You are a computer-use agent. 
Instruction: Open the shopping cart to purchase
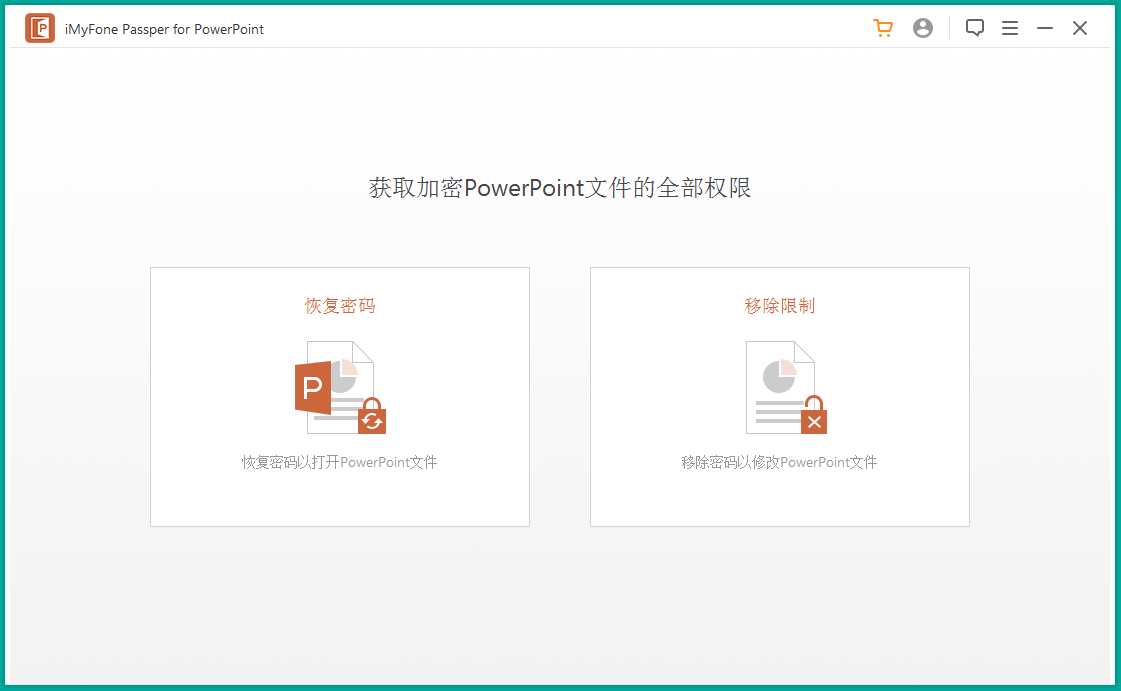883,28
